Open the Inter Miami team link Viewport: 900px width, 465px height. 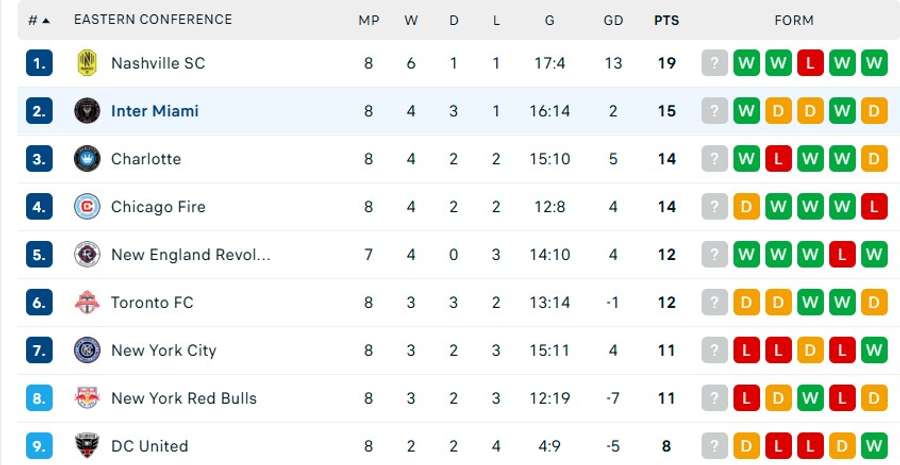coord(155,111)
